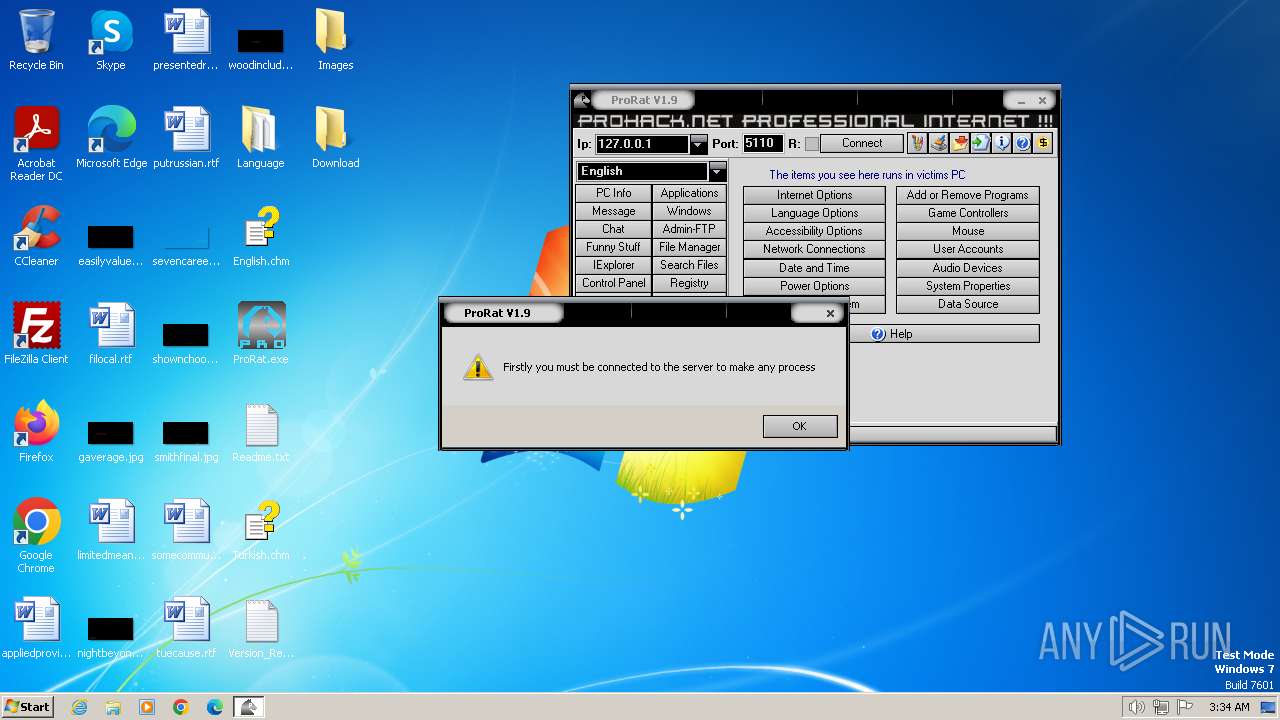Select the putrussian.rtf document

pyautogui.click(x=186, y=138)
